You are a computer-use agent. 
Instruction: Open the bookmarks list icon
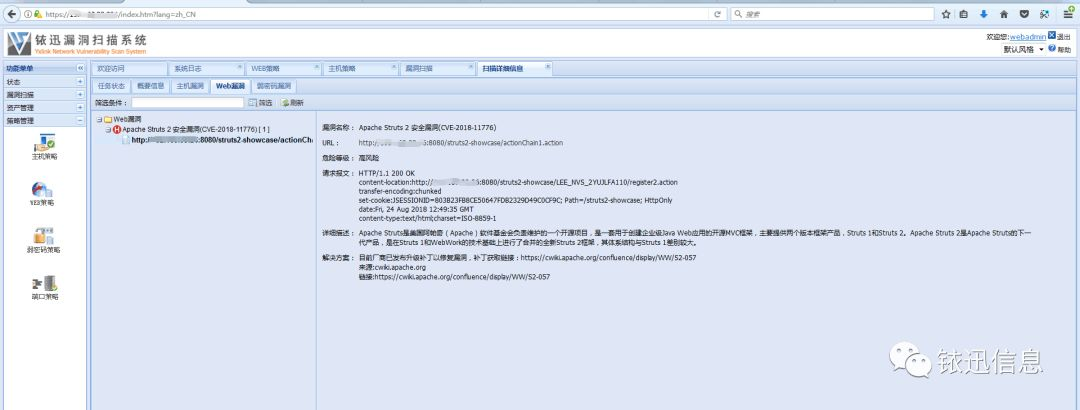[964, 14]
